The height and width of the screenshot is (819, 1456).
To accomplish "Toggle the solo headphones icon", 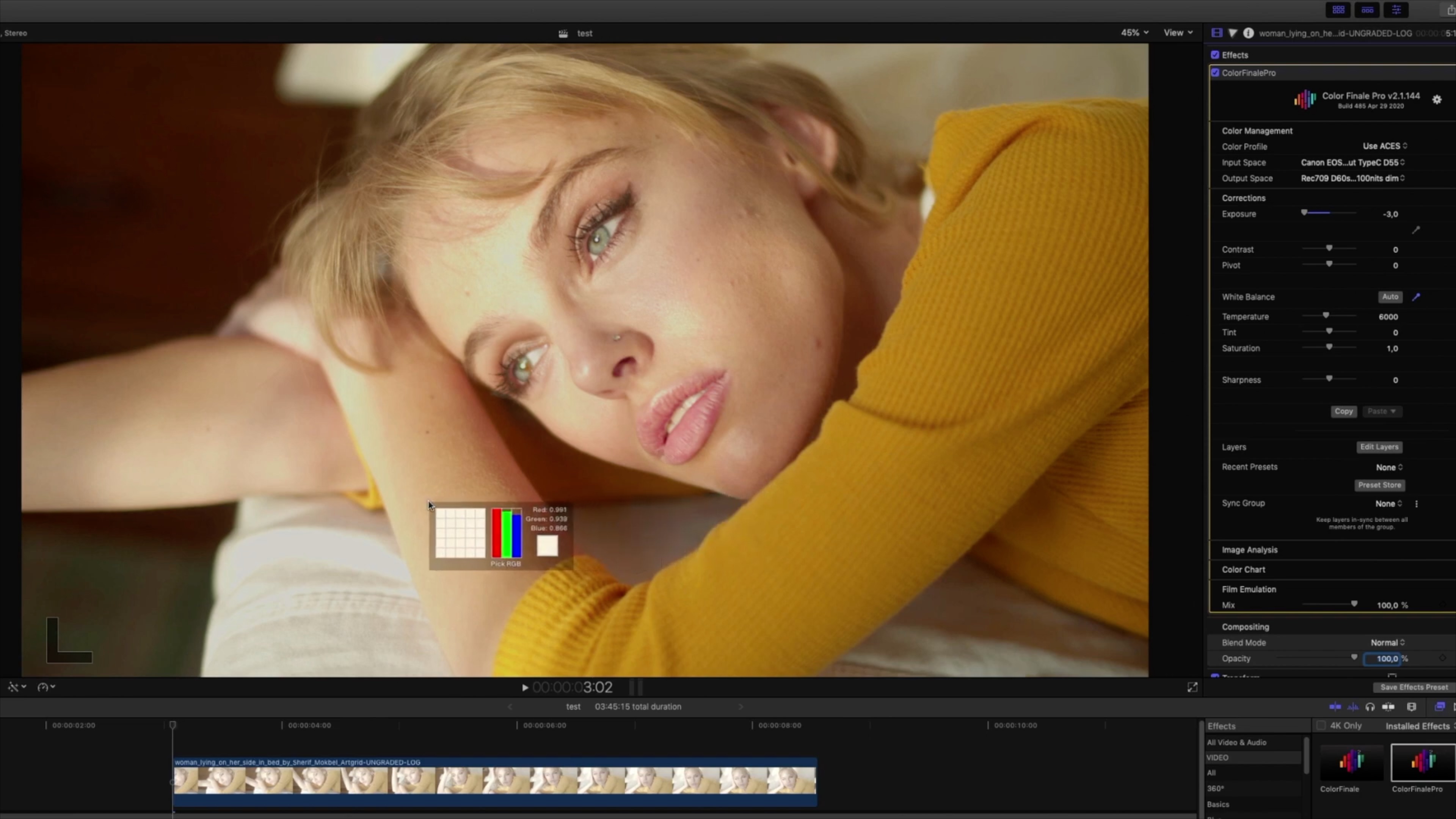I will (x=1371, y=706).
